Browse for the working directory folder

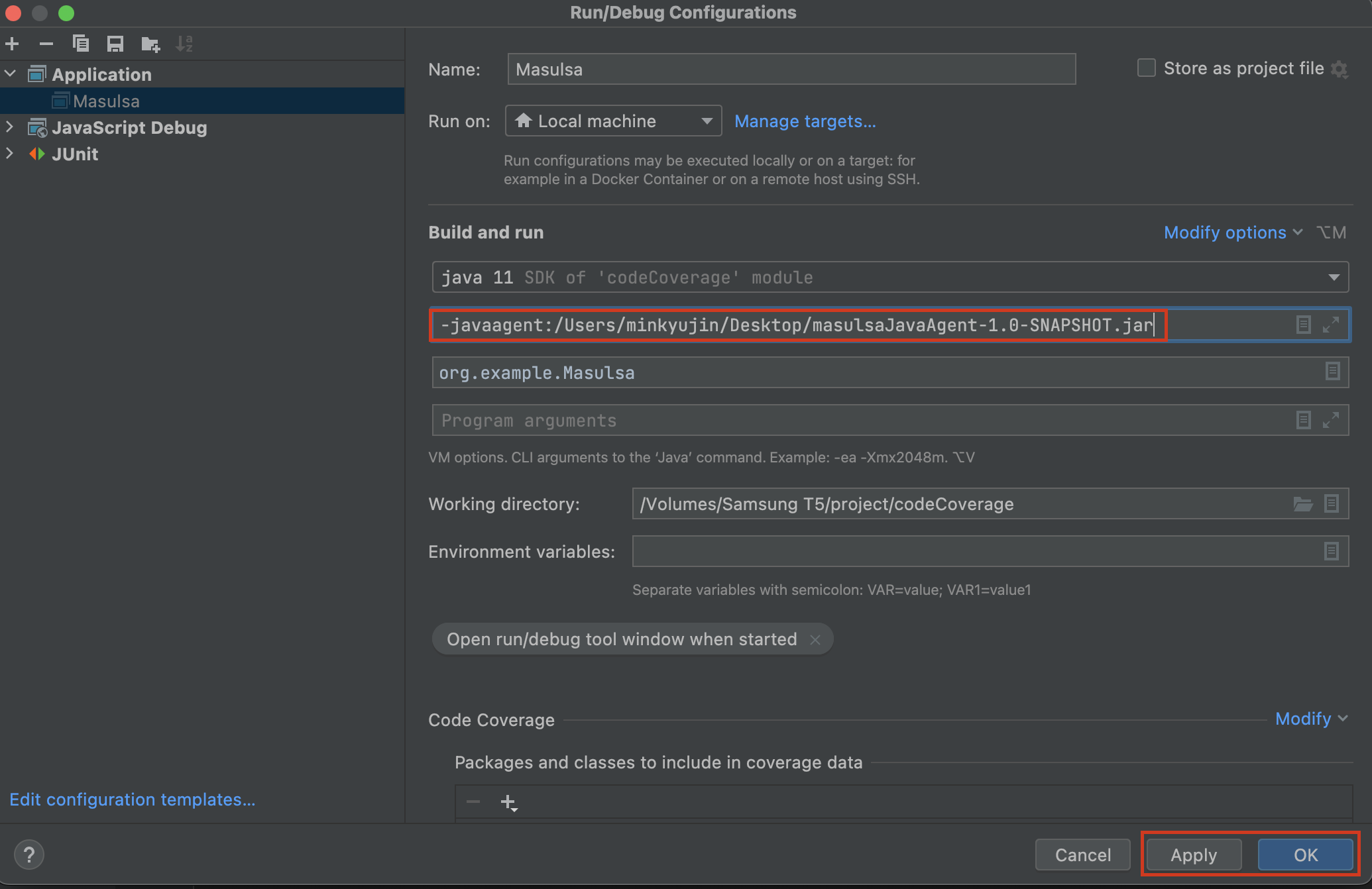1302,504
